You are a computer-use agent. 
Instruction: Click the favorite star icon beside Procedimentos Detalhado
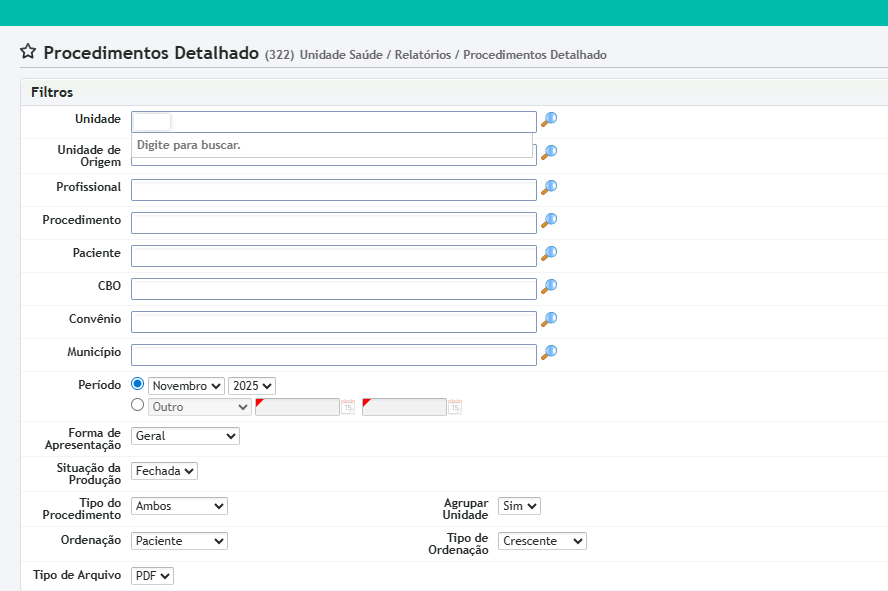pyautogui.click(x=28, y=52)
